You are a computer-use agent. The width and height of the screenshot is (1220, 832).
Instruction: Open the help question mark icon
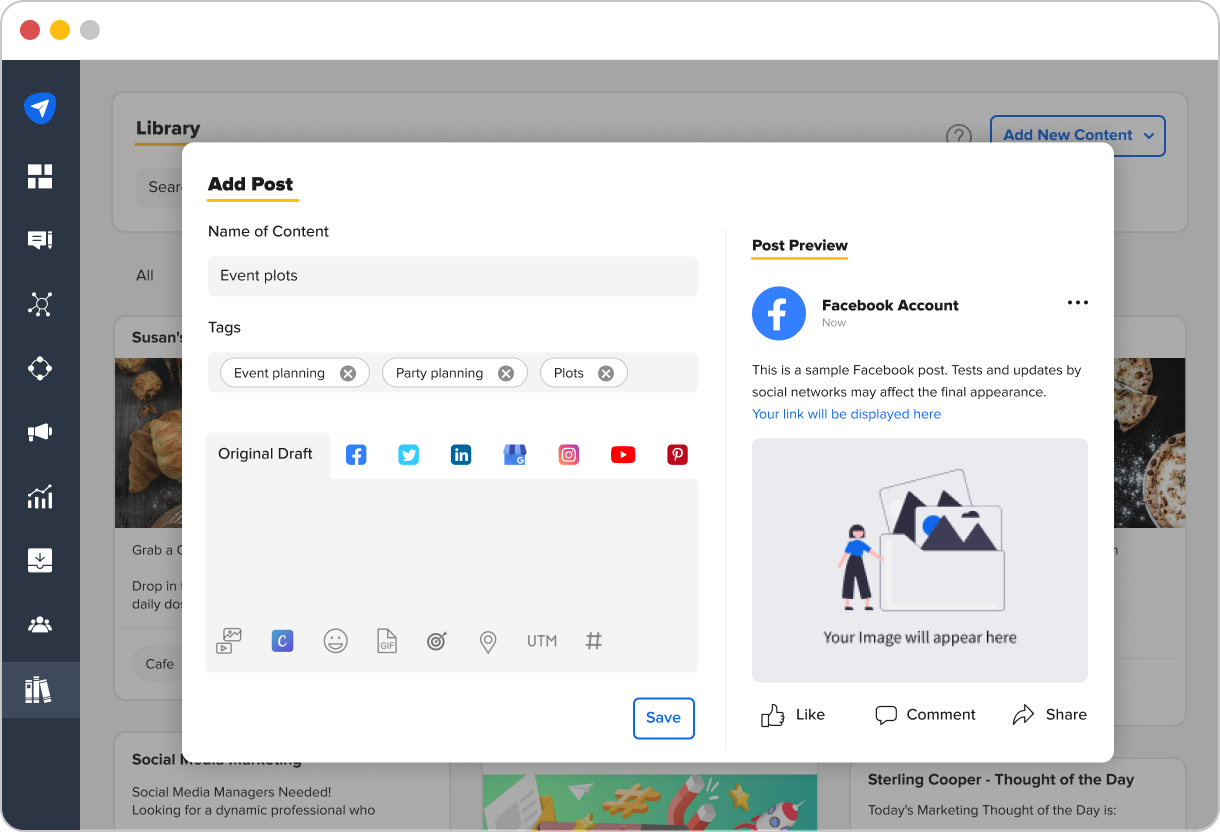pos(959,136)
